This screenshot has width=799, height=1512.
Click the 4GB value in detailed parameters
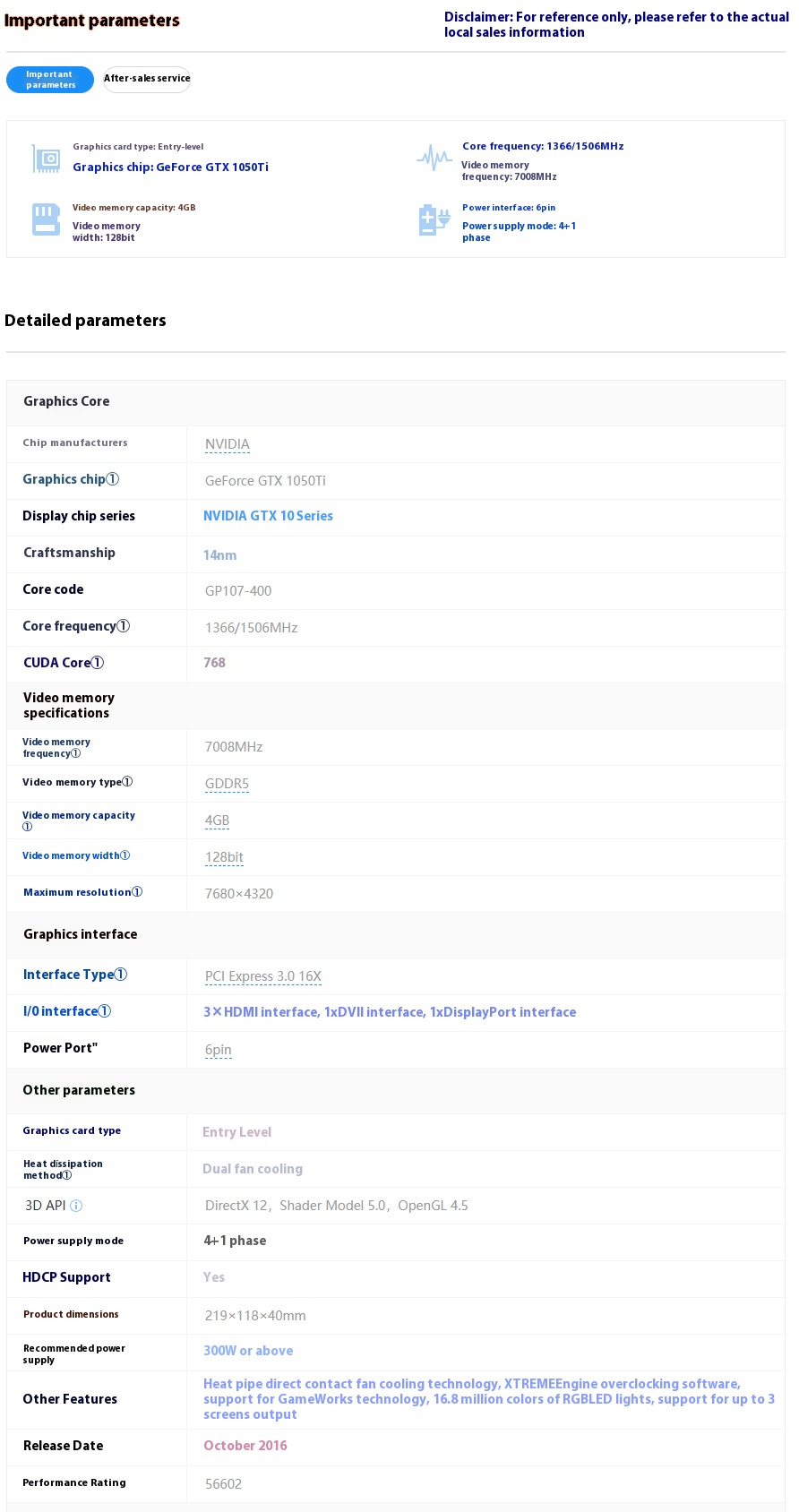tap(217, 821)
